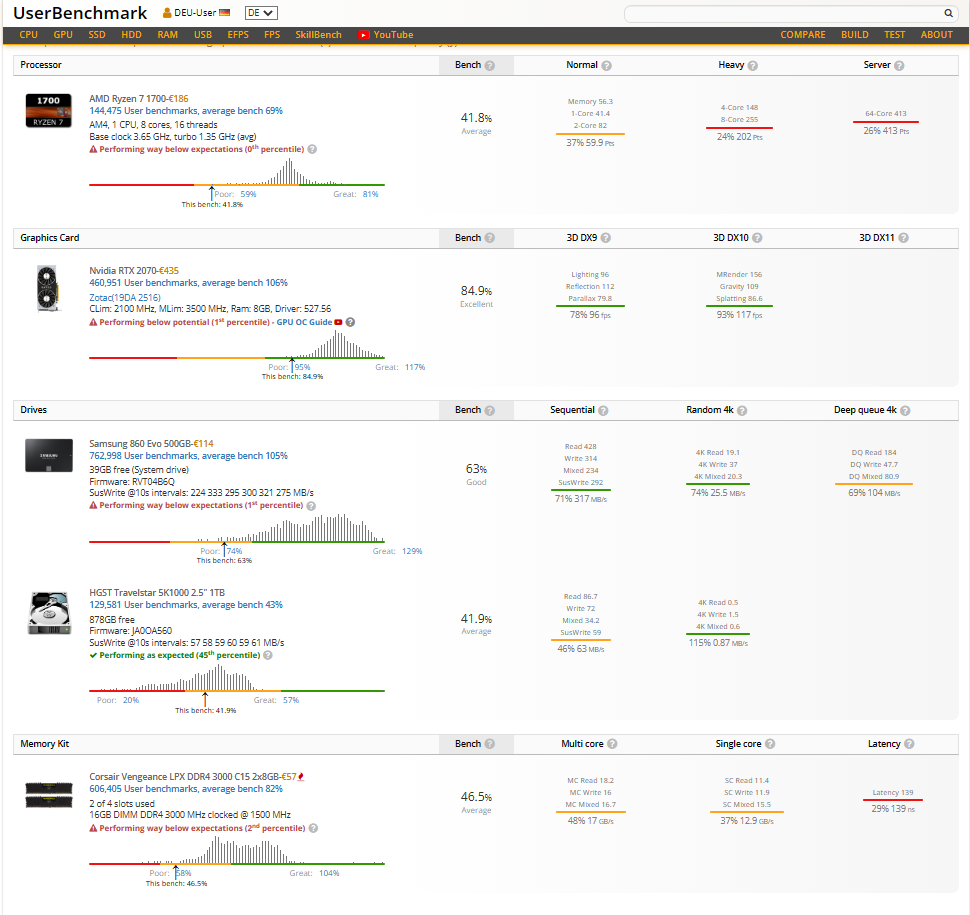Click the German flag icon
Image resolution: width=970 pixels, height=915 pixels.
[x=225, y=12]
